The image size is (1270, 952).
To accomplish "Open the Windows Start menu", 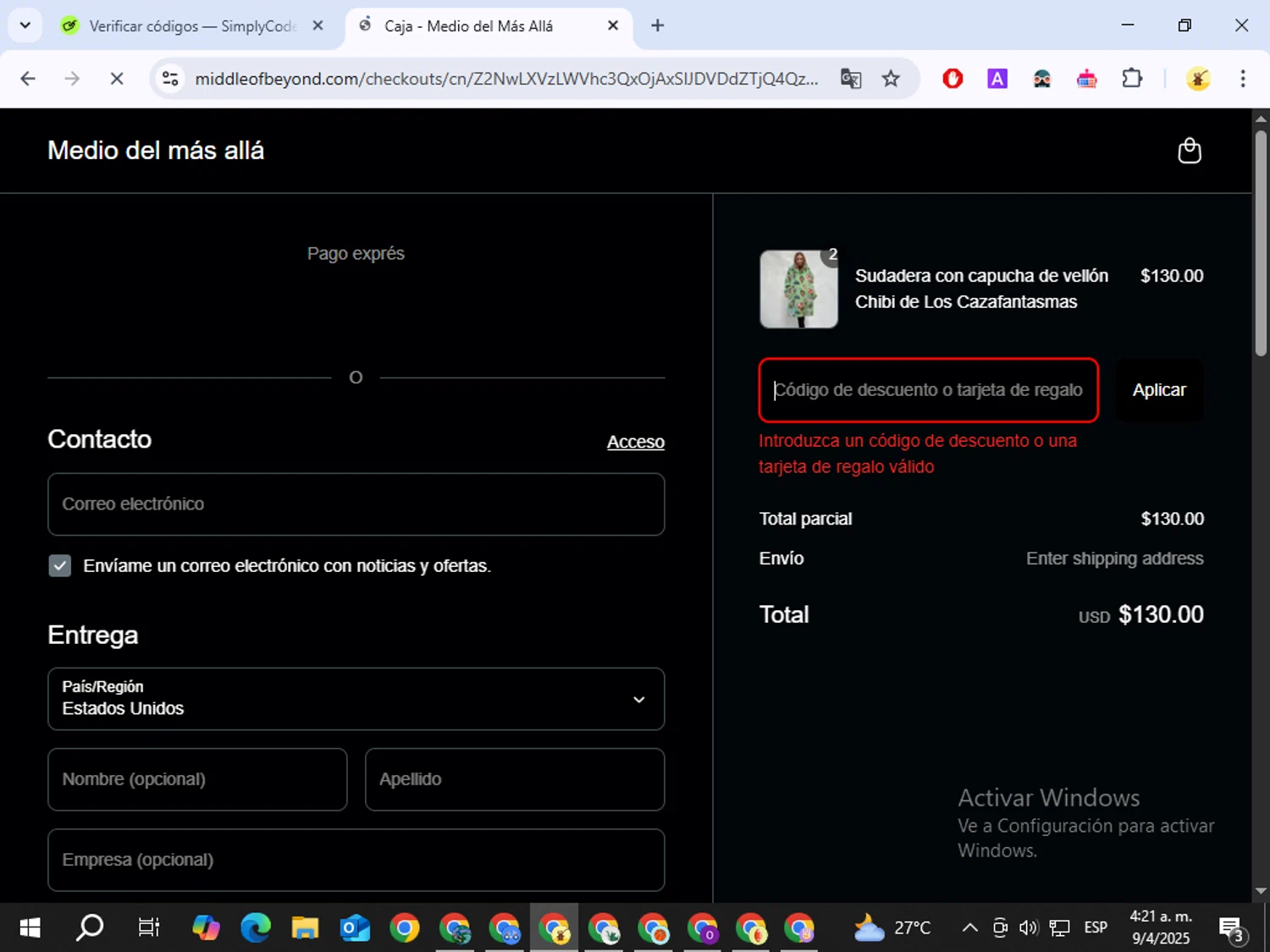I will coord(30,928).
